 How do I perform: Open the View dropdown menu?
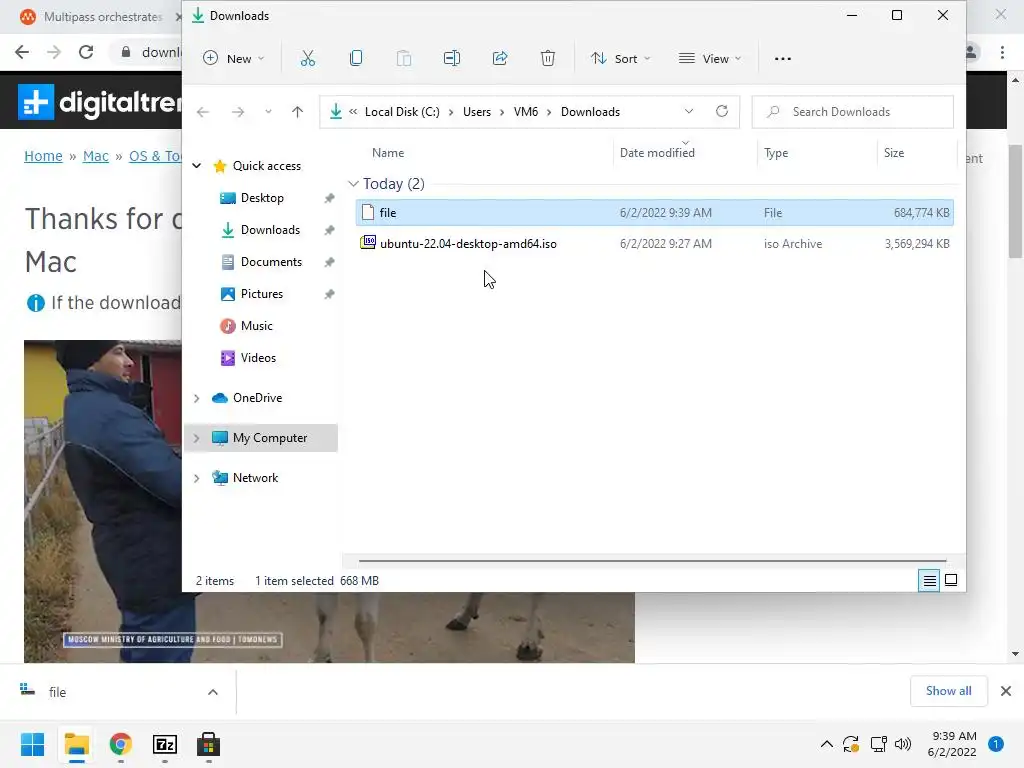coord(710,59)
